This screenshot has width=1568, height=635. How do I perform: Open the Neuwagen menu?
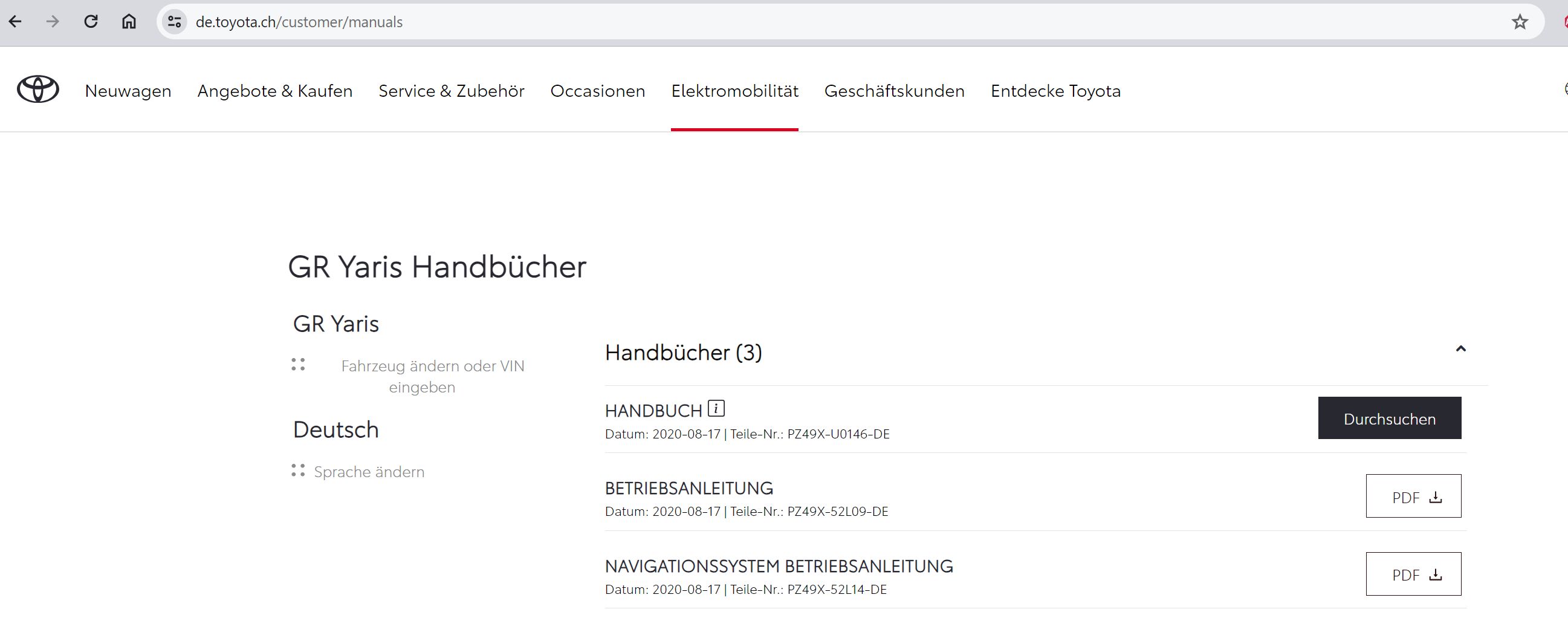(128, 91)
